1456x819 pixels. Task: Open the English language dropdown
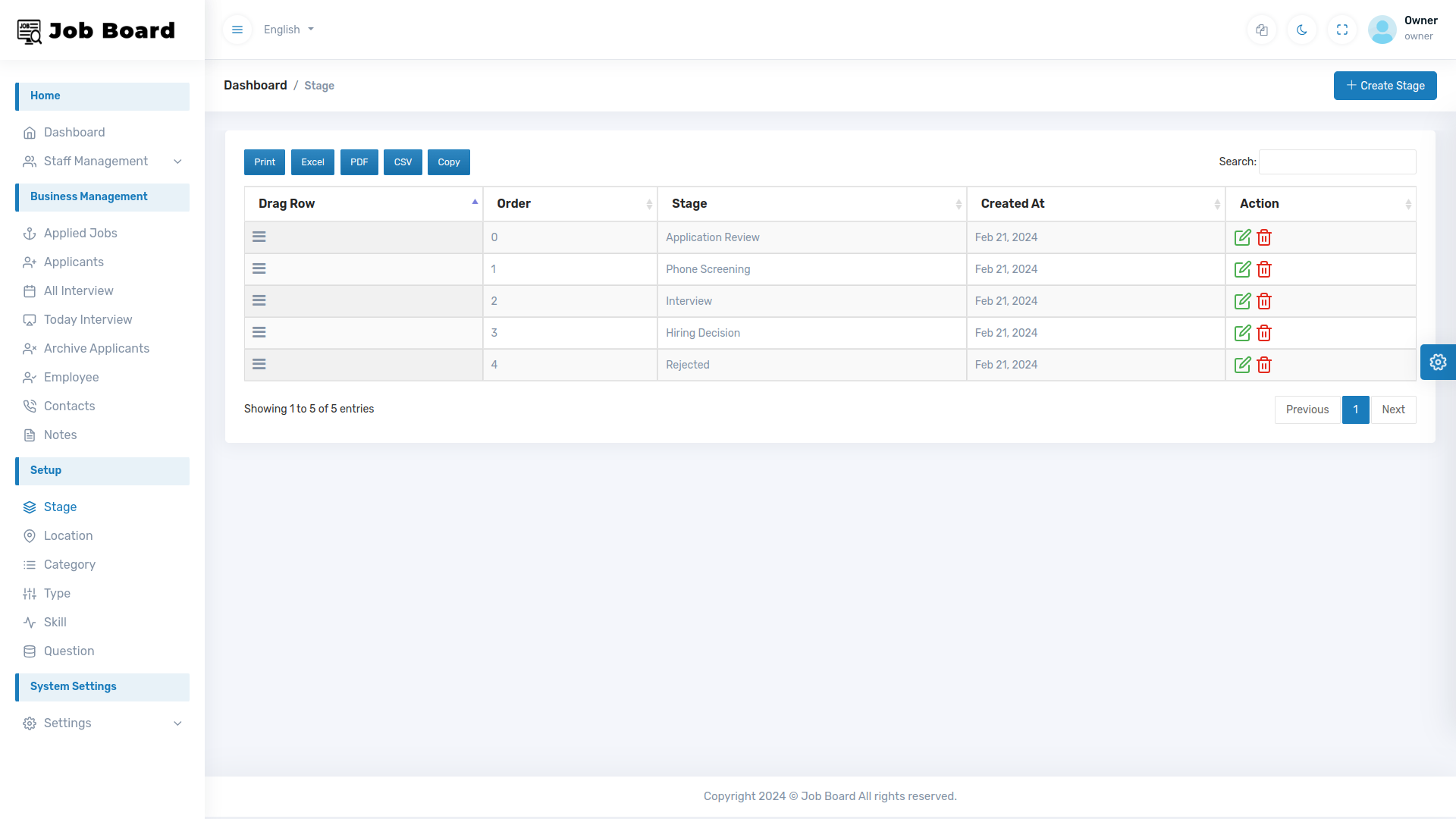(288, 30)
